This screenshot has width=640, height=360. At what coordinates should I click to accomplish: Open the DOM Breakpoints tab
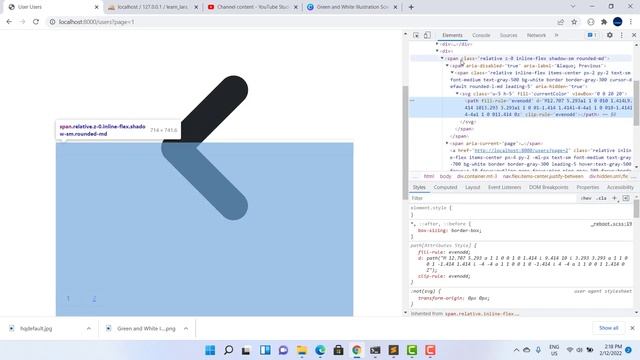click(x=549, y=187)
